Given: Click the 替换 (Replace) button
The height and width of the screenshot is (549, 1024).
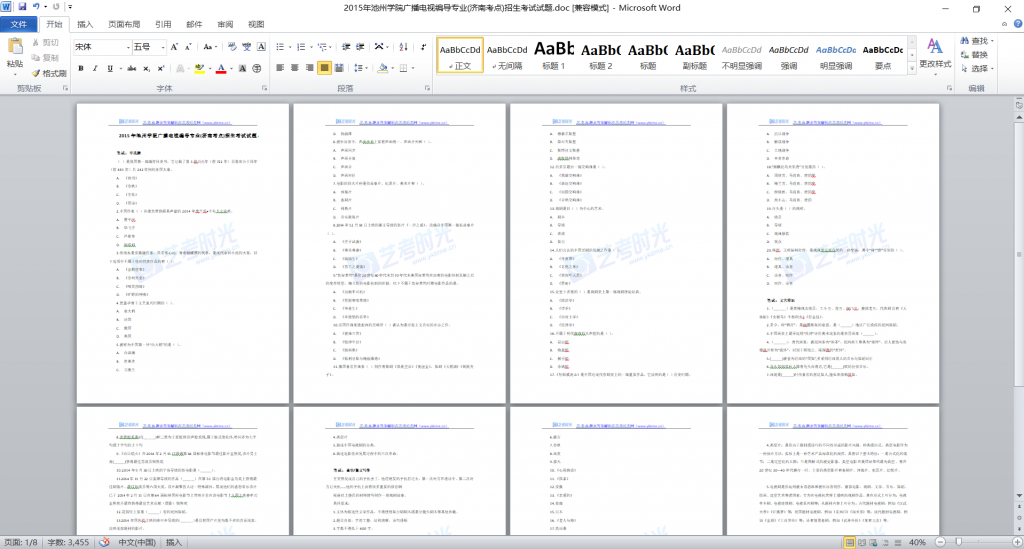Looking at the screenshot, I should pos(979,55).
